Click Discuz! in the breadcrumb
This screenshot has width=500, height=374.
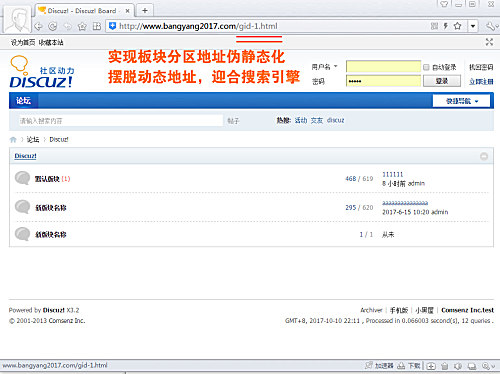59,139
